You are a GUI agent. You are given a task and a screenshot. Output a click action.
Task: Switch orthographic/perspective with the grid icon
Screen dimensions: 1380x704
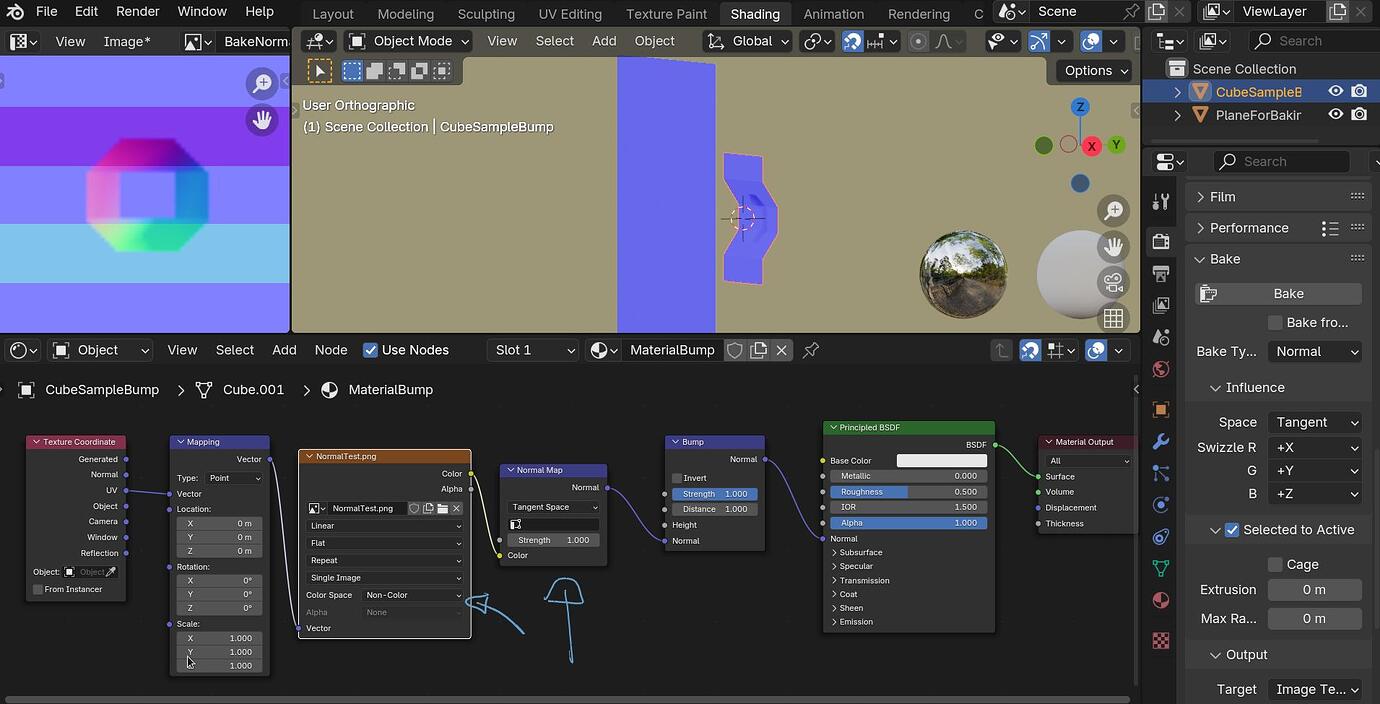click(1113, 318)
